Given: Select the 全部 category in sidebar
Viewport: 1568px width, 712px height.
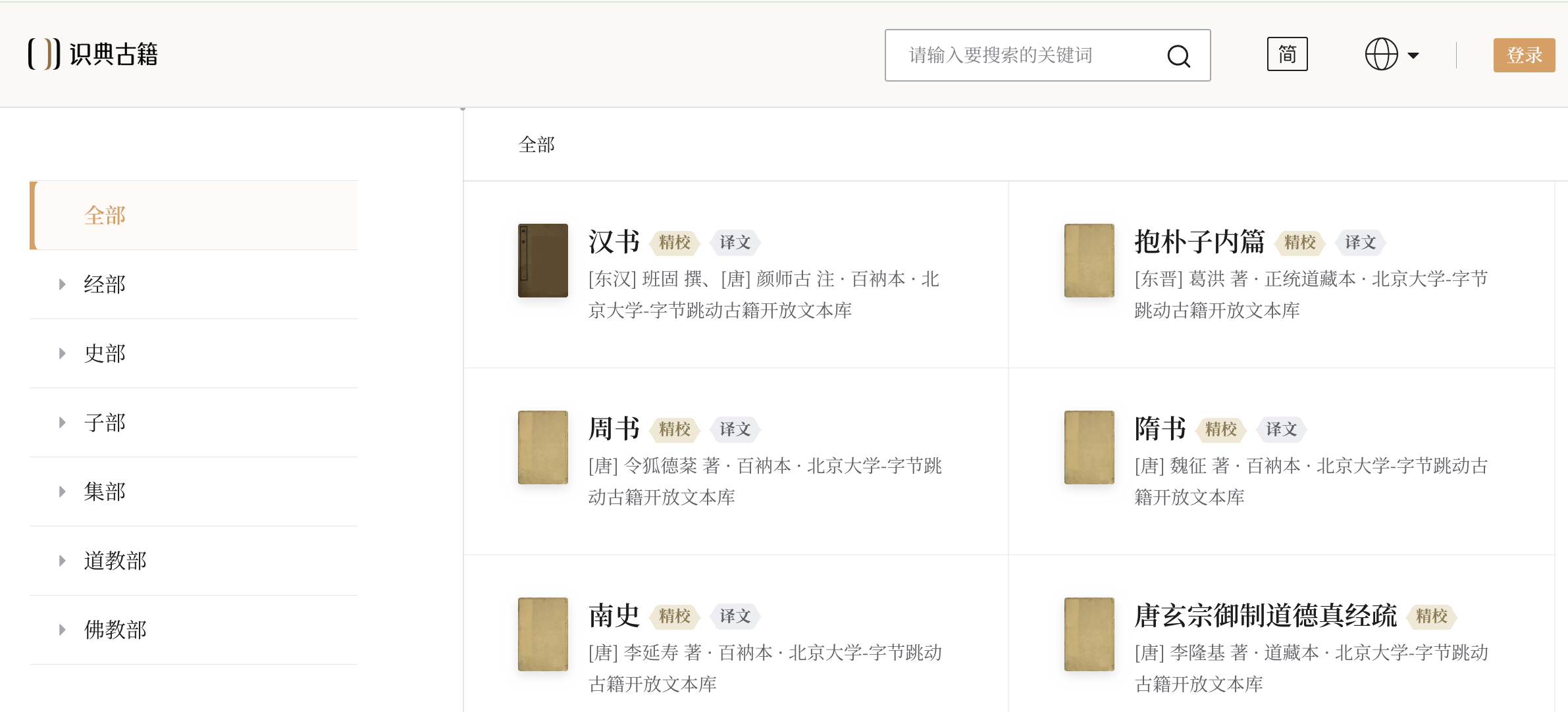Looking at the screenshot, I should [x=105, y=215].
